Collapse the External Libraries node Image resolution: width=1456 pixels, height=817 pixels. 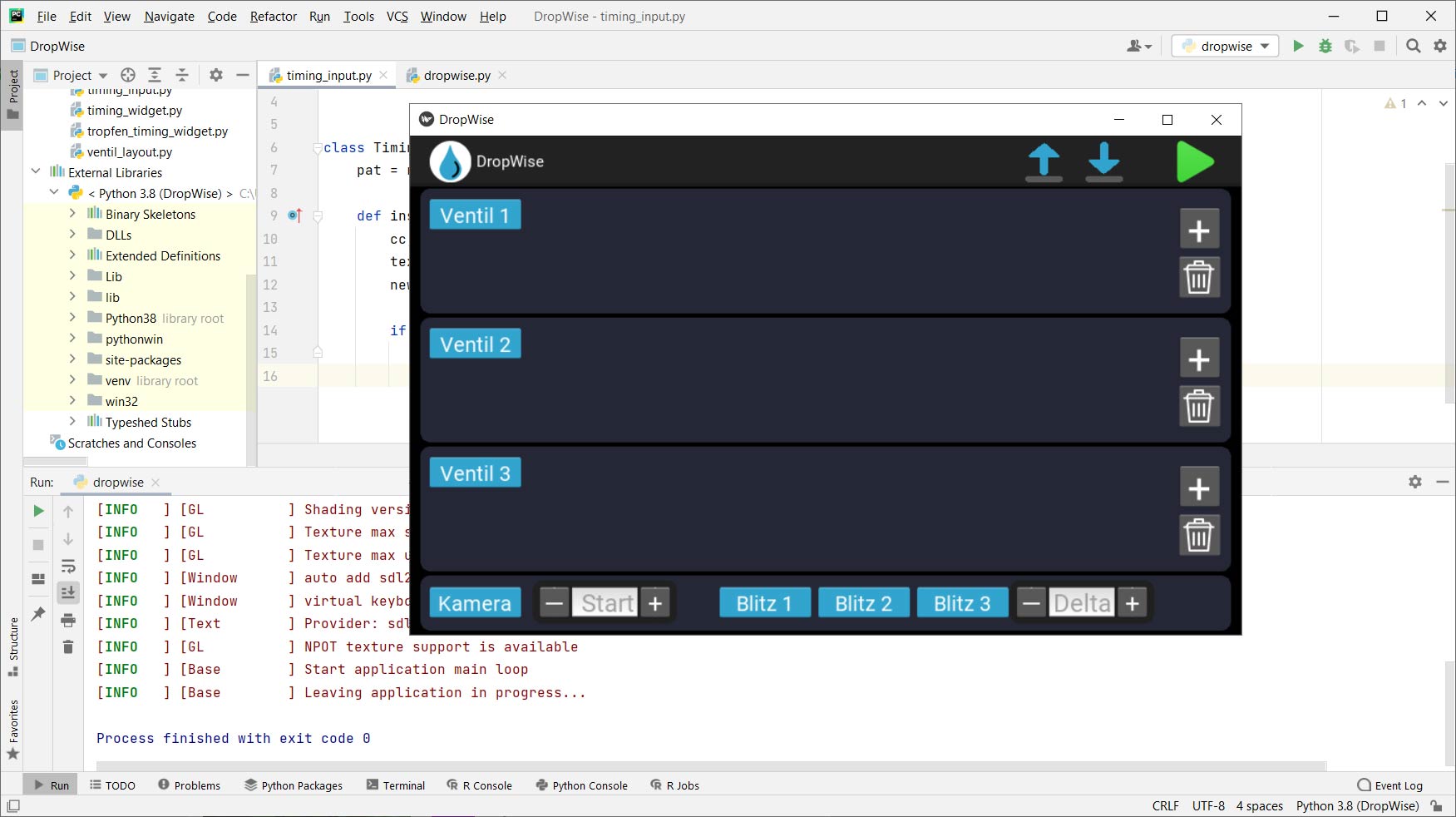pos(36,172)
